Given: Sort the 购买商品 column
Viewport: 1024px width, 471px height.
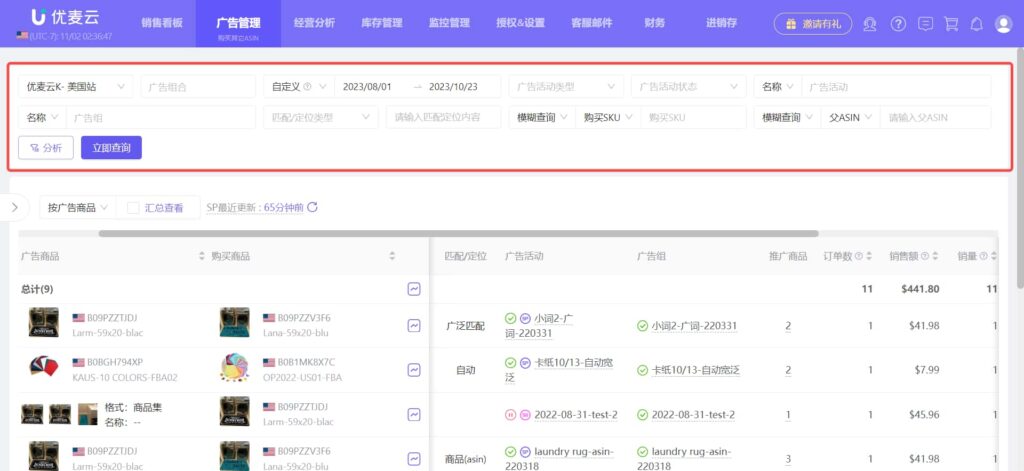Looking at the screenshot, I should pyautogui.click(x=392, y=256).
